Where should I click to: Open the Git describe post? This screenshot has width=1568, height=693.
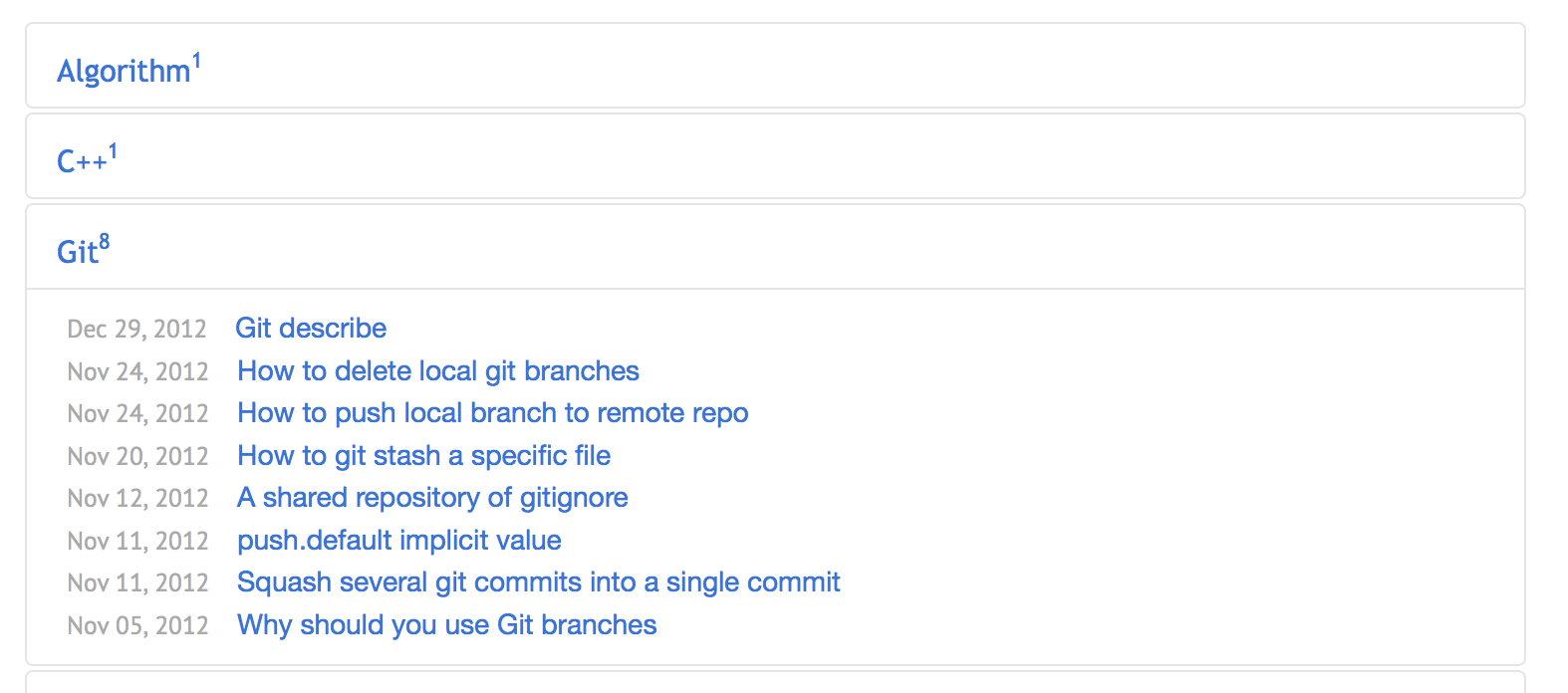click(311, 329)
